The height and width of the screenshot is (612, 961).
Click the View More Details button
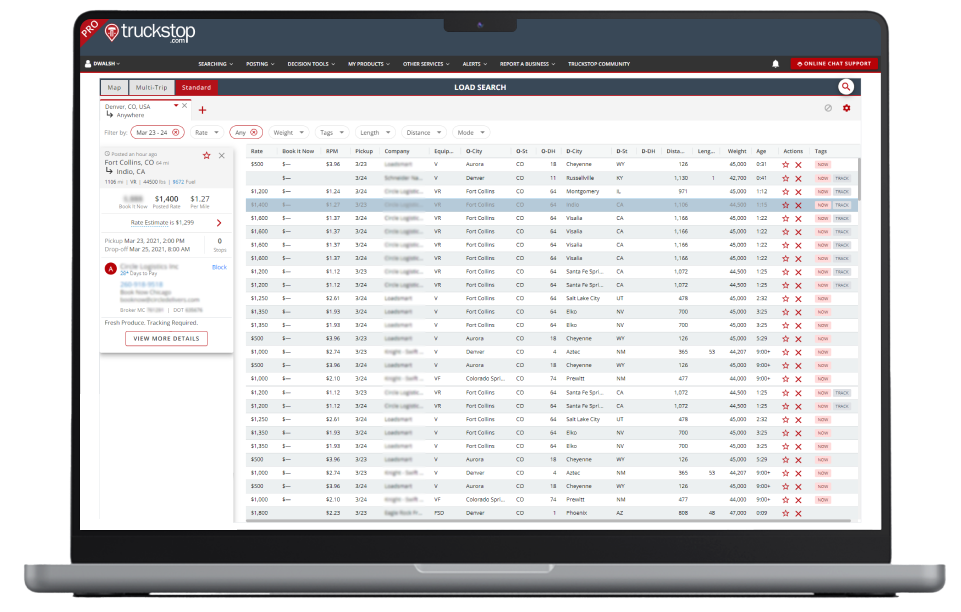point(167,338)
